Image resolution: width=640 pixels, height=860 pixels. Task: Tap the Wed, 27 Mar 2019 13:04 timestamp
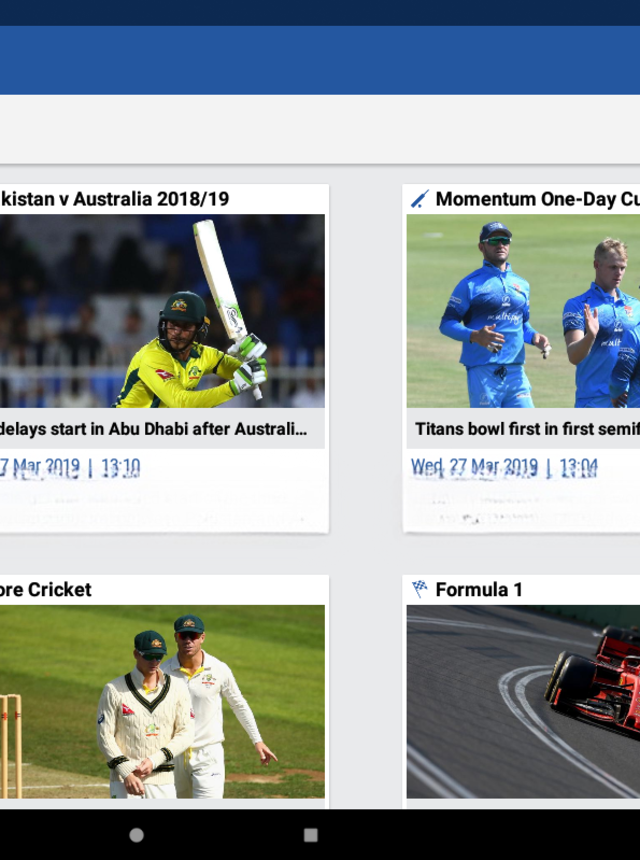[x=504, y=468]
